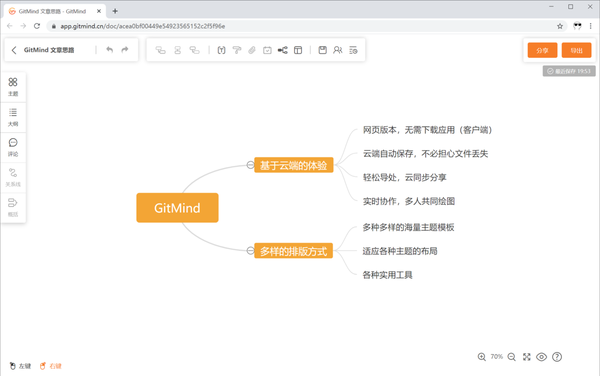The image size is (600, 376).
Task: Undo the last edit
Action: point(109,50)
